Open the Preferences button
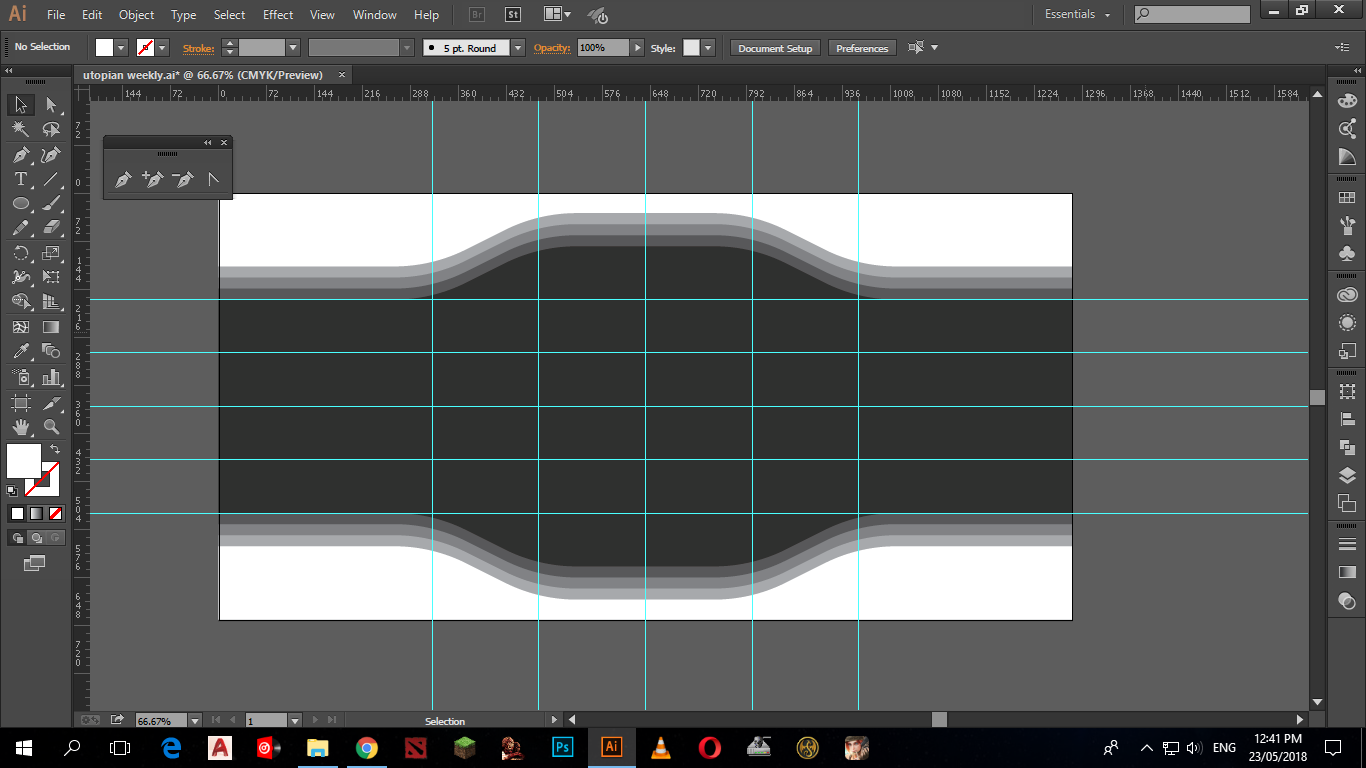This screenshot has height=768, width=1366. click(x=861, y=48)
